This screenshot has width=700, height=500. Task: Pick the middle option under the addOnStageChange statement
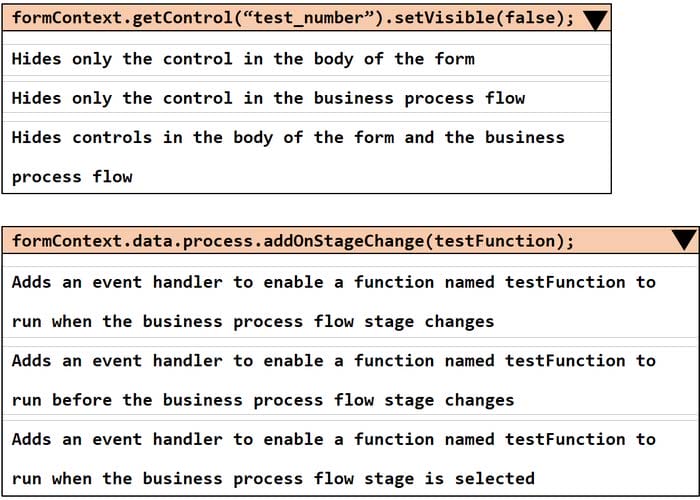click(x=333, y=380)
